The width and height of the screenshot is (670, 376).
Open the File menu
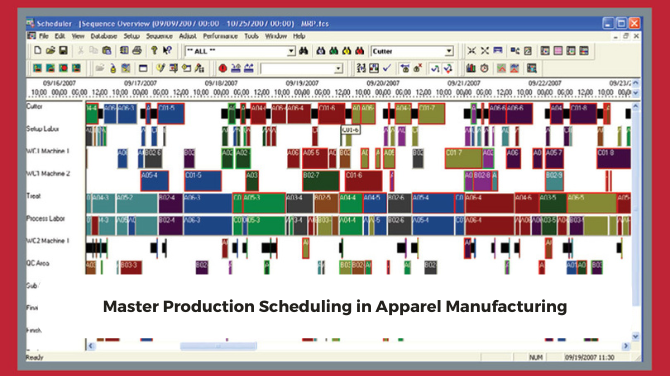[44, 36]
